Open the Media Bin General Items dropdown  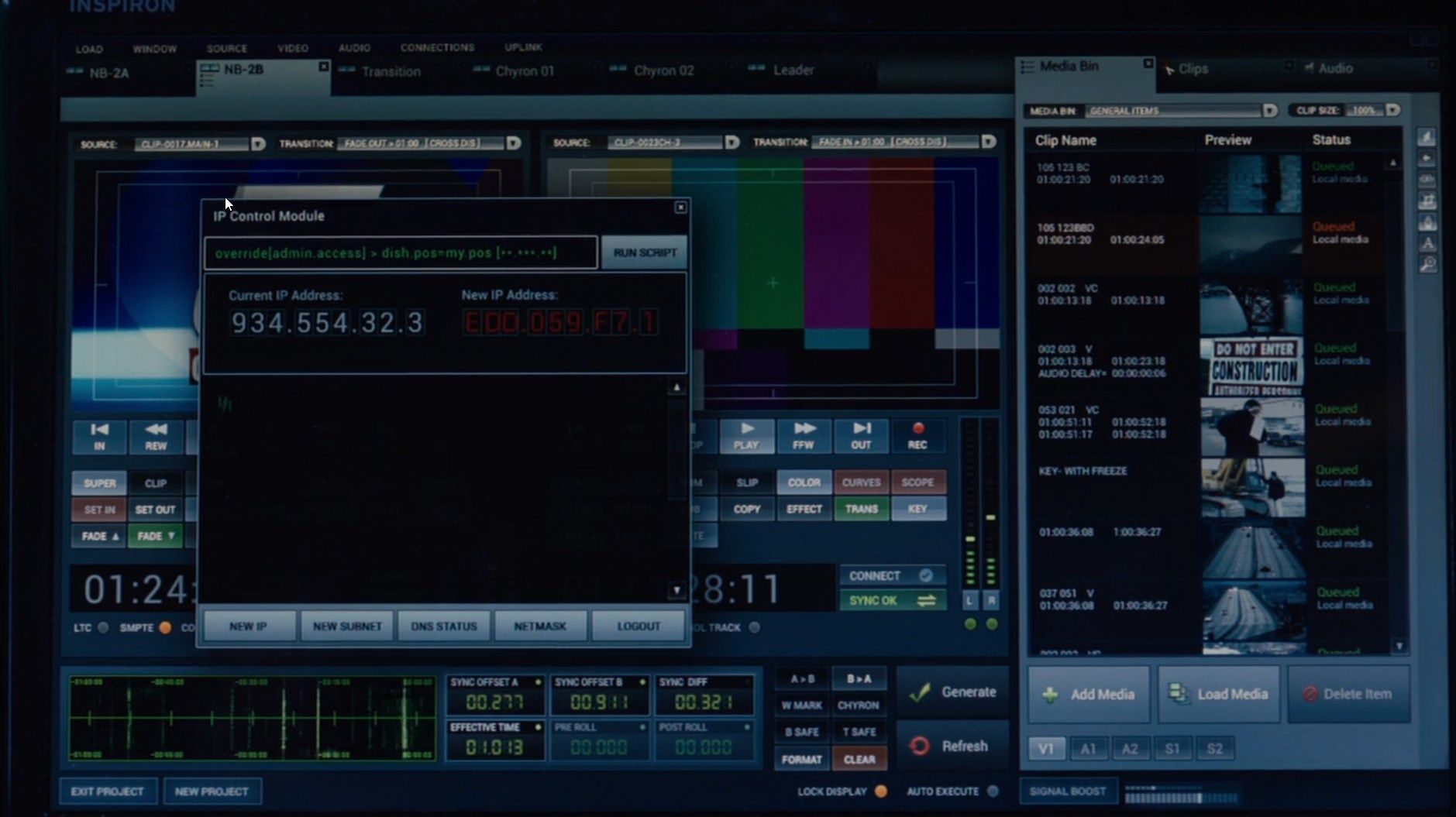[1270, 111]
